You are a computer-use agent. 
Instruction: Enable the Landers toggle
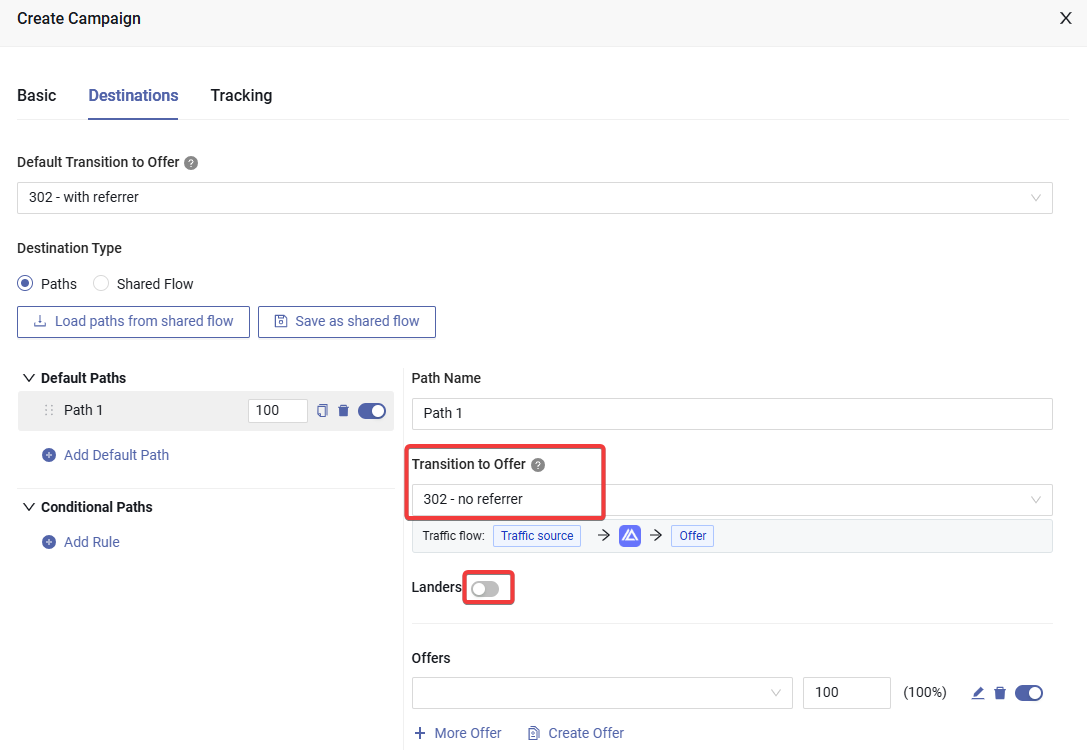point(485,589)
